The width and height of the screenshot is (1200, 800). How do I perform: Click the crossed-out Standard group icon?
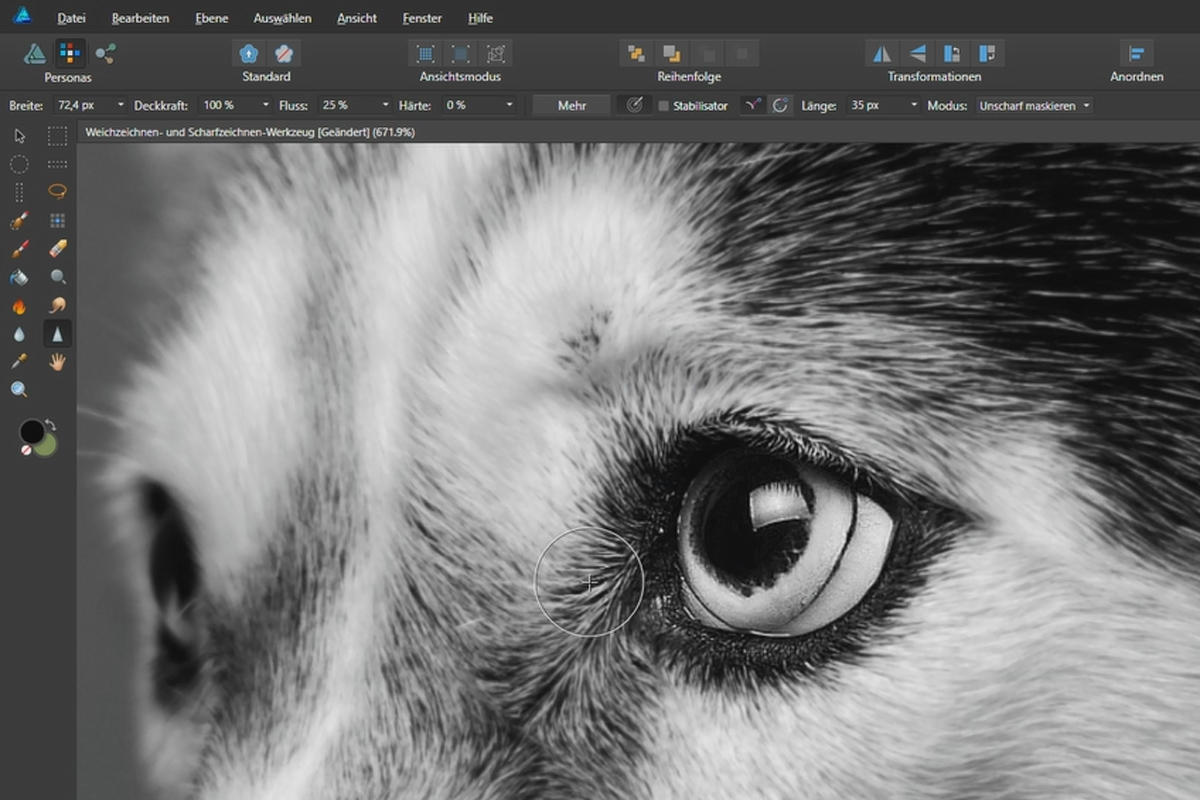(285, 53)
